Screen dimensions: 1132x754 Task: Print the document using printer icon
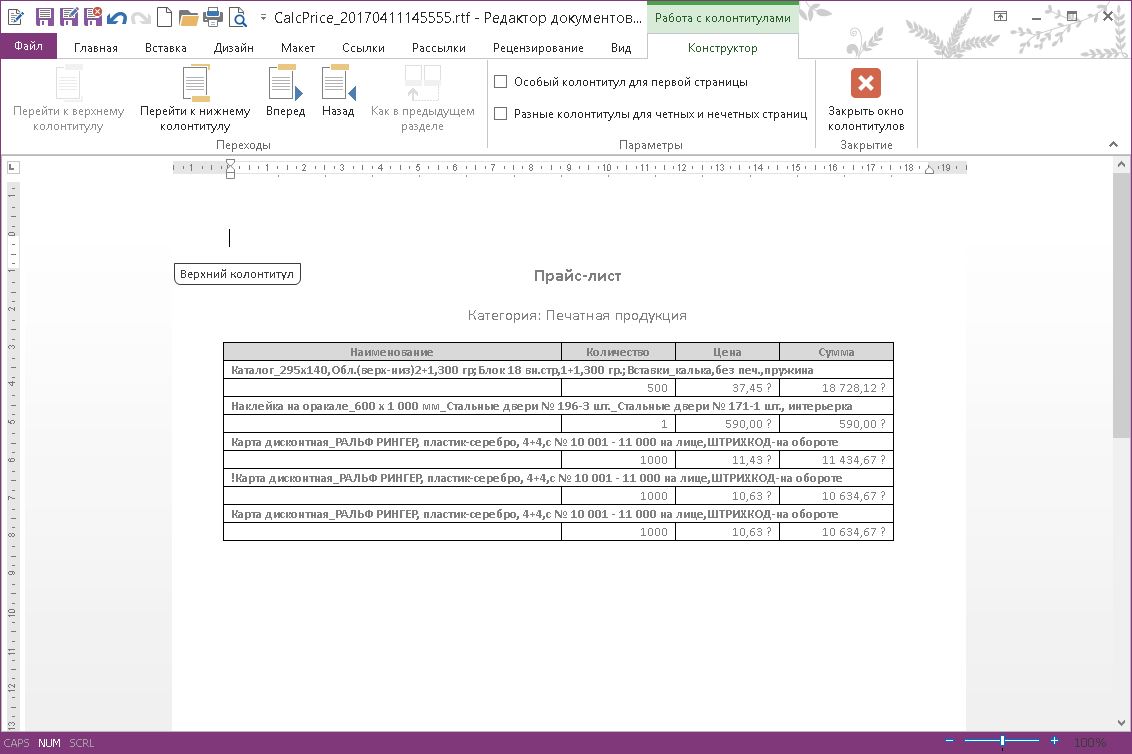coord(213,17)
